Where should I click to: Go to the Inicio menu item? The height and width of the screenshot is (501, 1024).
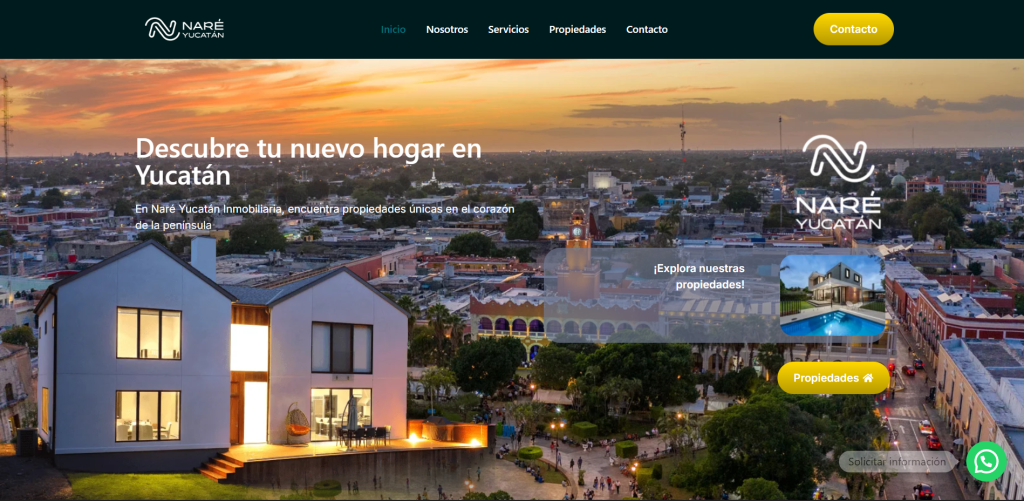pyautogui.click(x=393, y=29)
